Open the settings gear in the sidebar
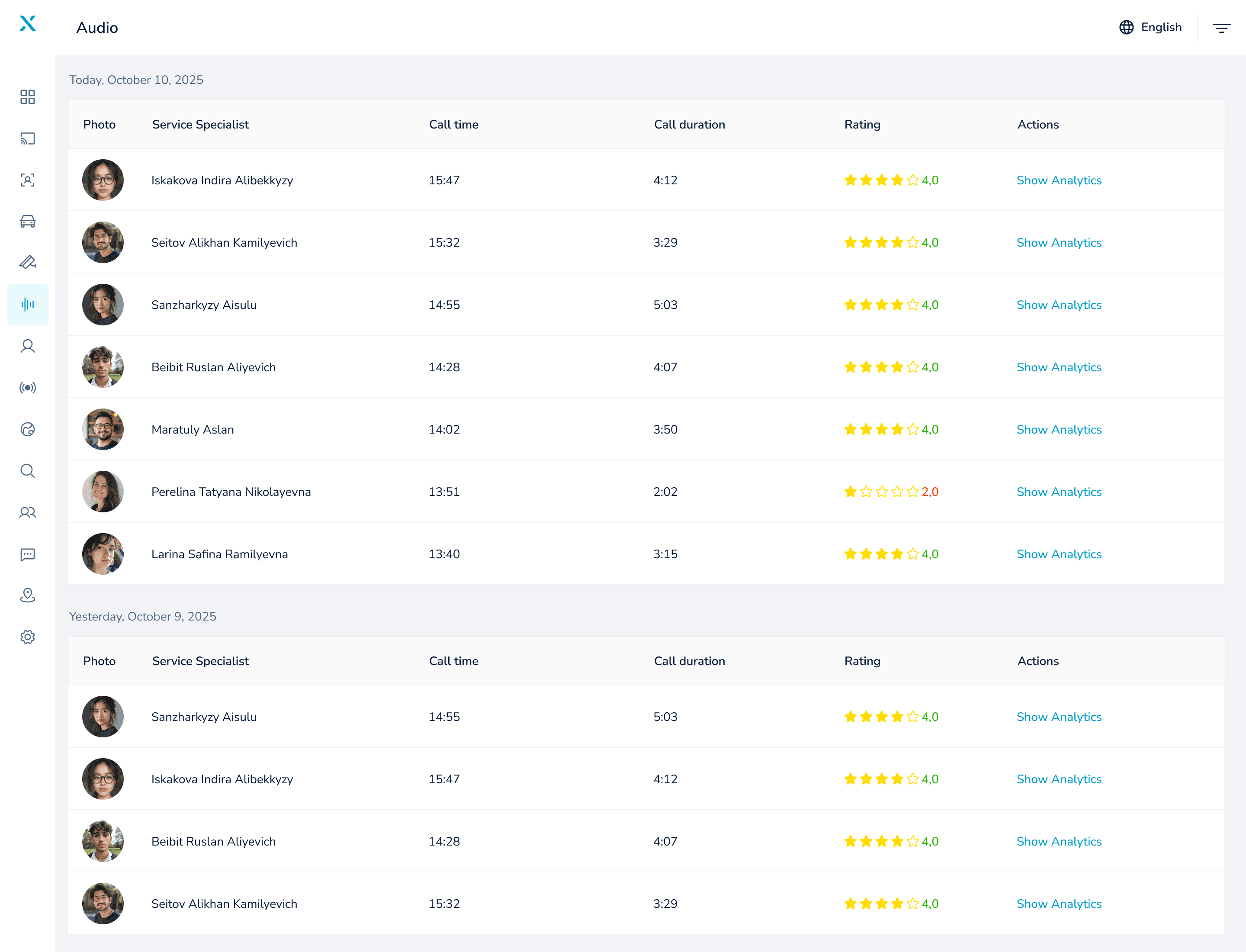 [27, 637]
